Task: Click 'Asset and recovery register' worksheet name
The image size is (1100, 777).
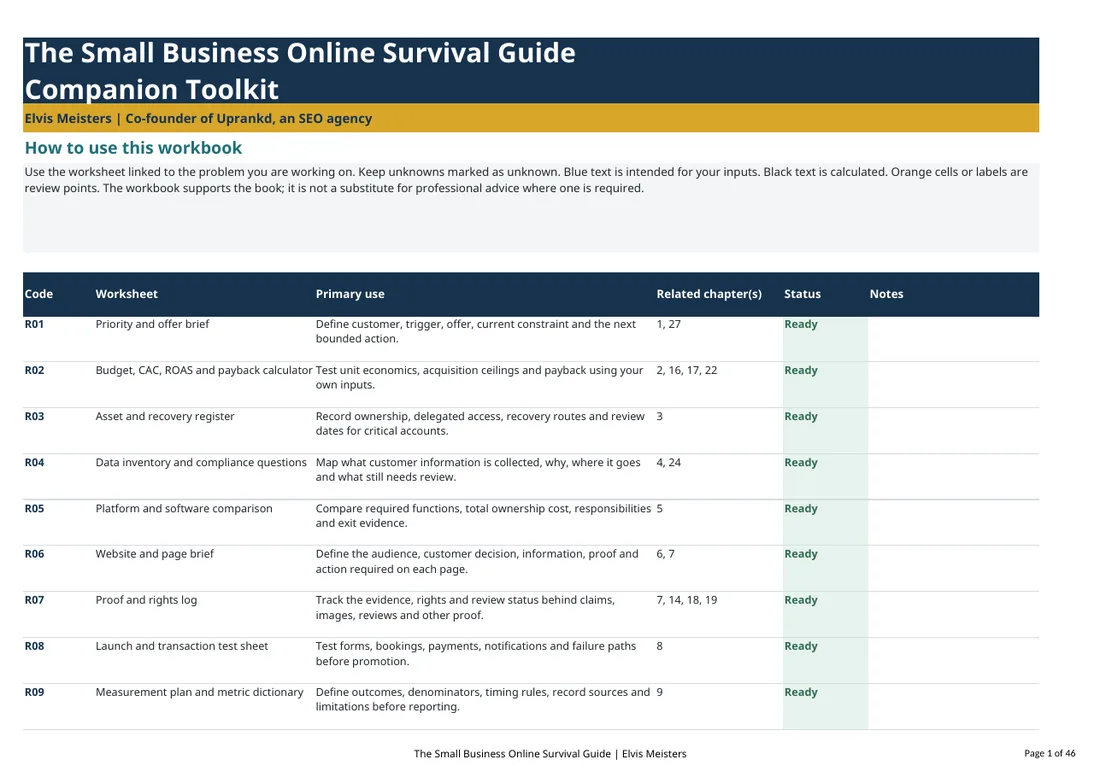Action: click(x=165, y=417)
